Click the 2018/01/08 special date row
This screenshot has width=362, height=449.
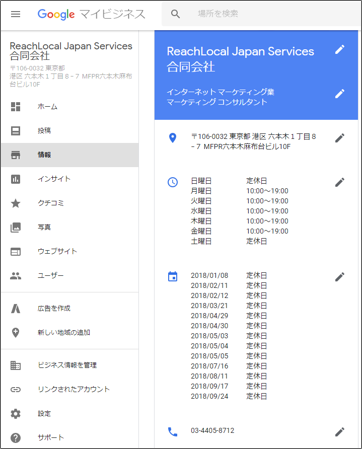229,276
